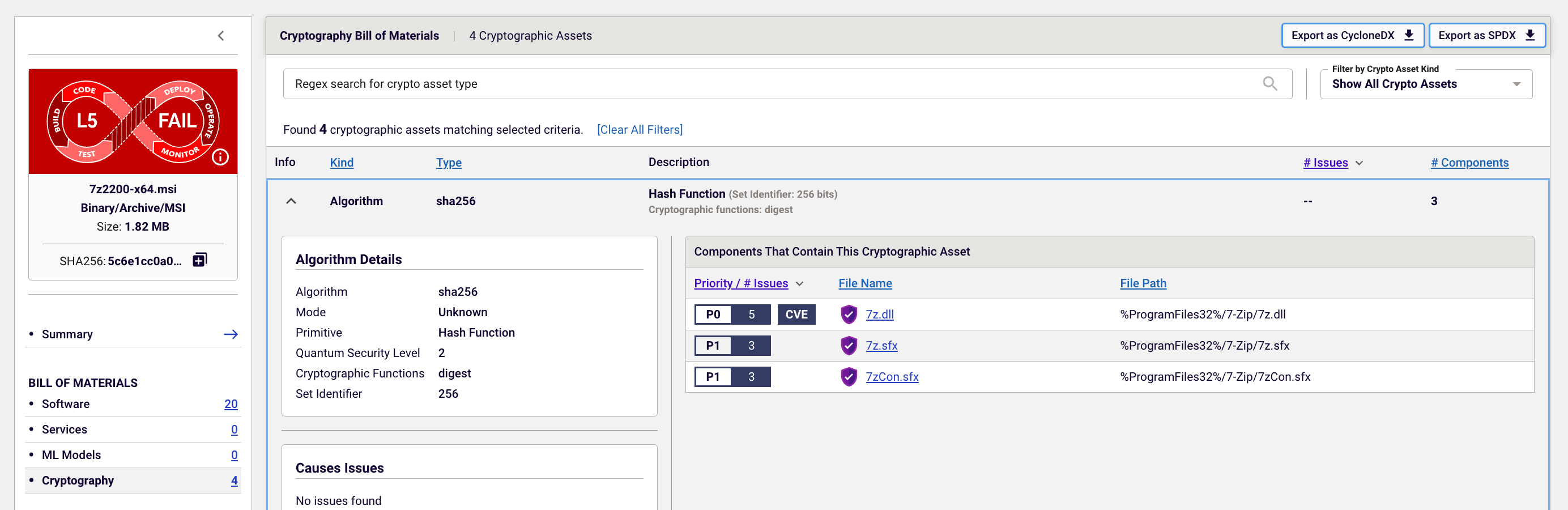Click the shield icon beside 7z.sfx

[849, 346]
